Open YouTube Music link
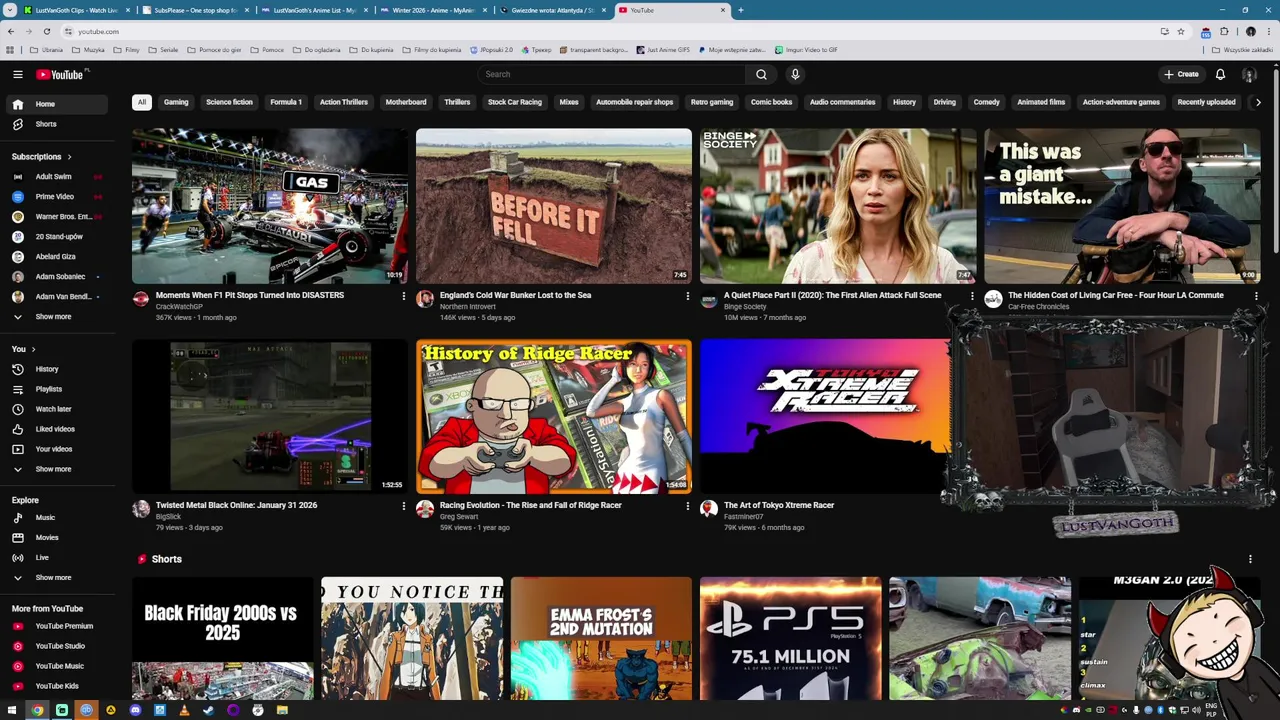The width and height of the screenshot is (1280, 720). click(59, 666)
